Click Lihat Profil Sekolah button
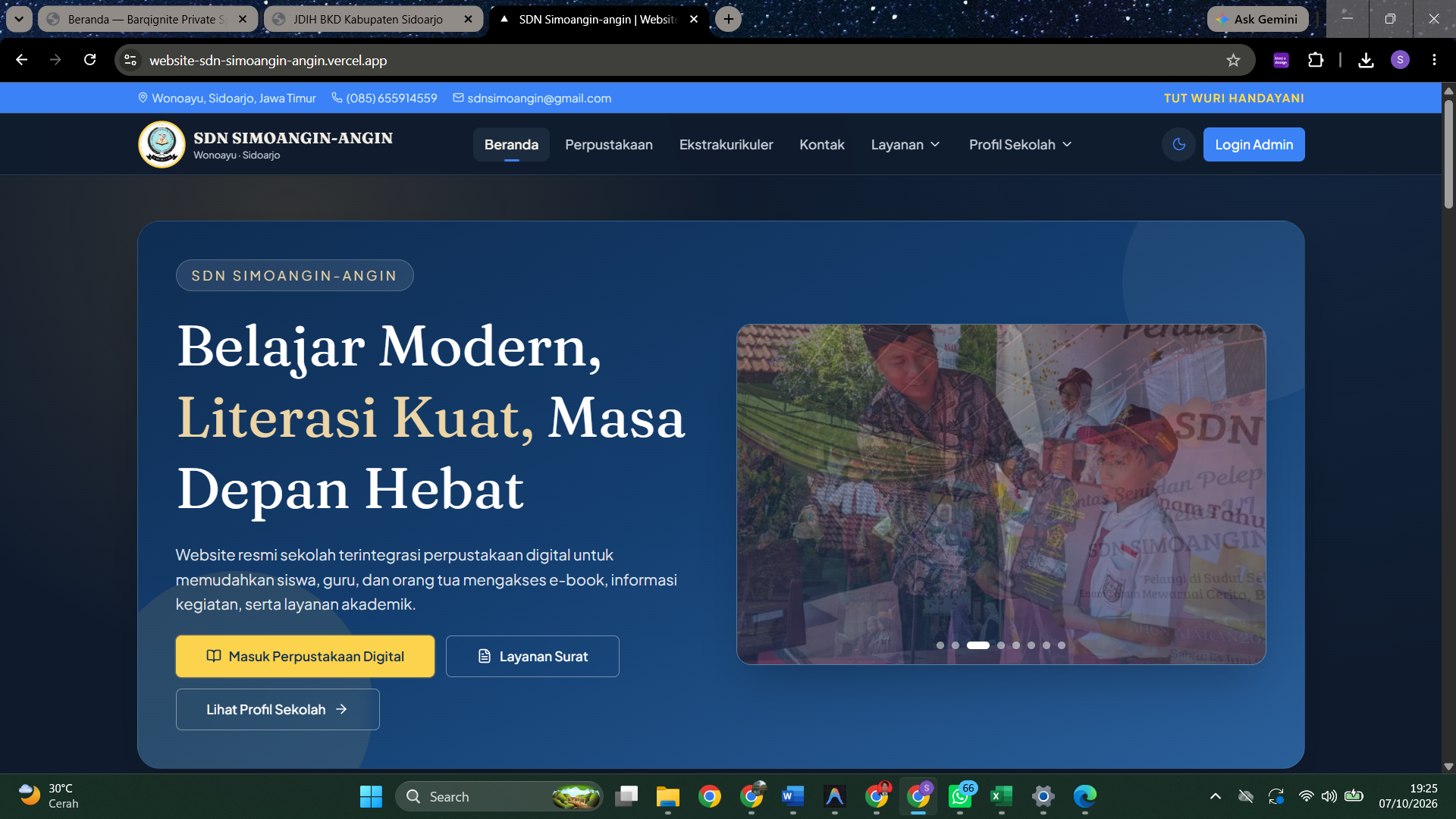 (278, 709)
